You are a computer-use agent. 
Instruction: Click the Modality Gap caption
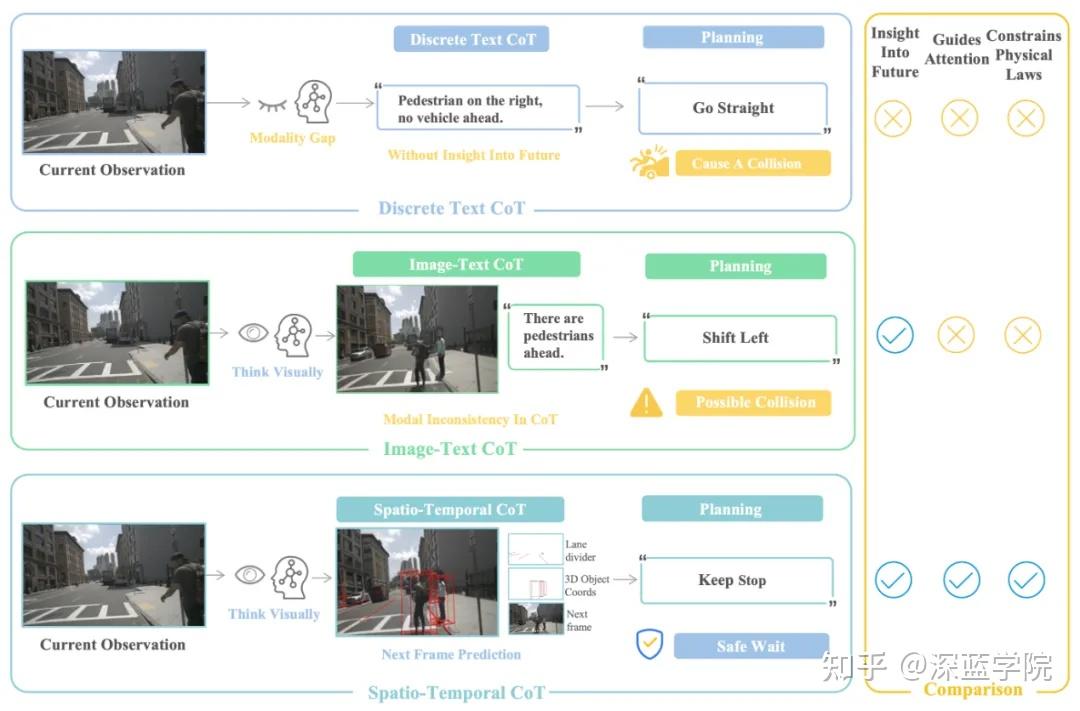292,138
